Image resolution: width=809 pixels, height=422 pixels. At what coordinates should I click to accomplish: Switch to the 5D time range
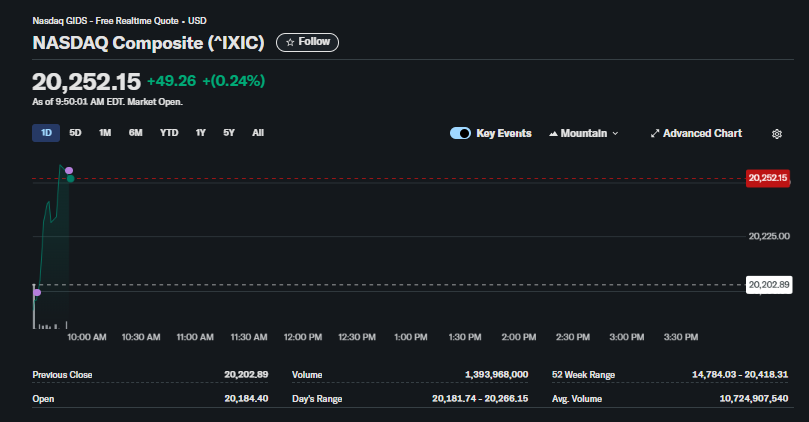click(75, 133)
